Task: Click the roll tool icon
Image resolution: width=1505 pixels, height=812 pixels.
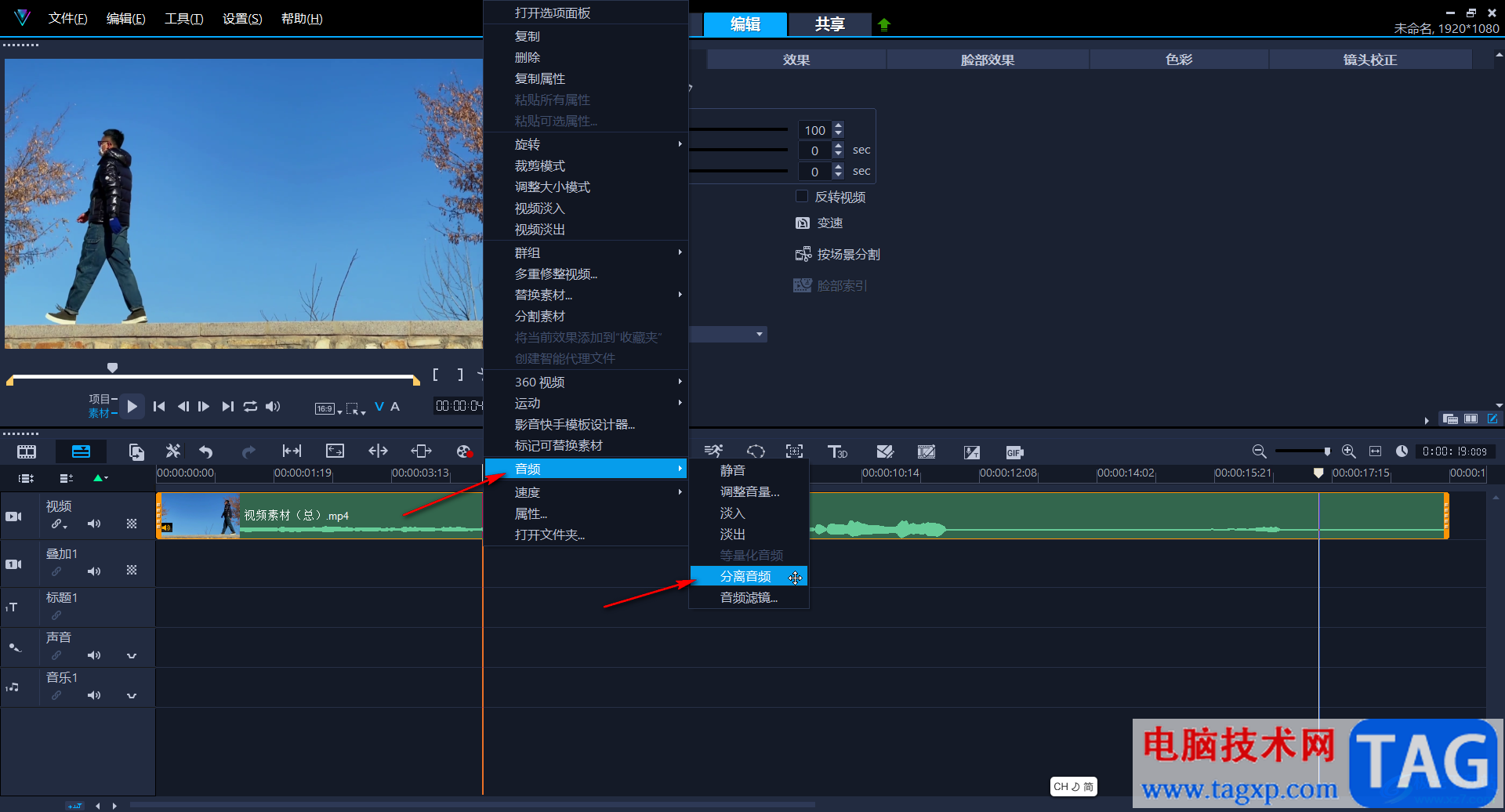Action: pyautogui.click(x=378, y=451)
